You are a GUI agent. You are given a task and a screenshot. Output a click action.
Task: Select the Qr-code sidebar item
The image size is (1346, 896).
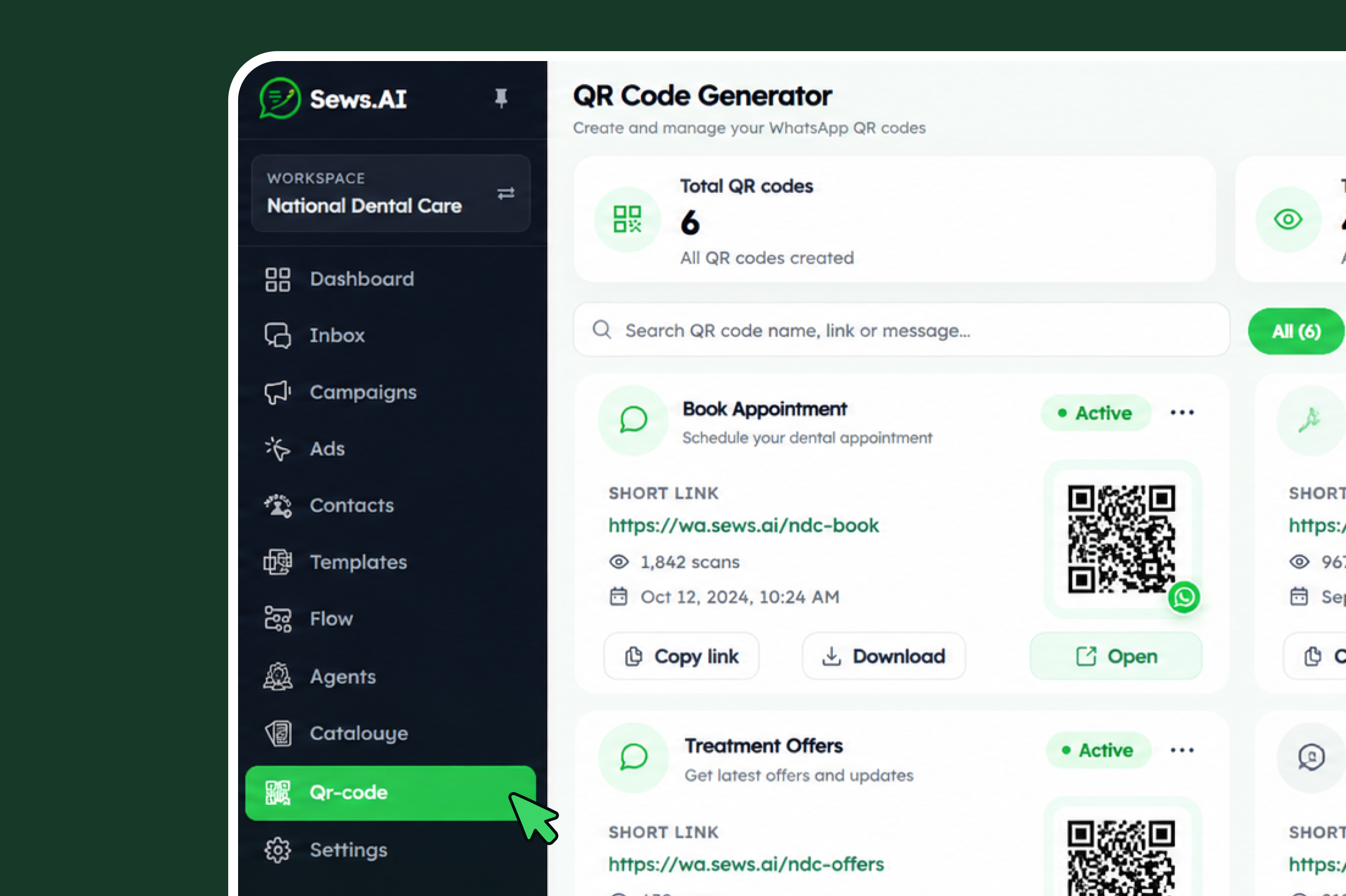click(x=391, y=792)
